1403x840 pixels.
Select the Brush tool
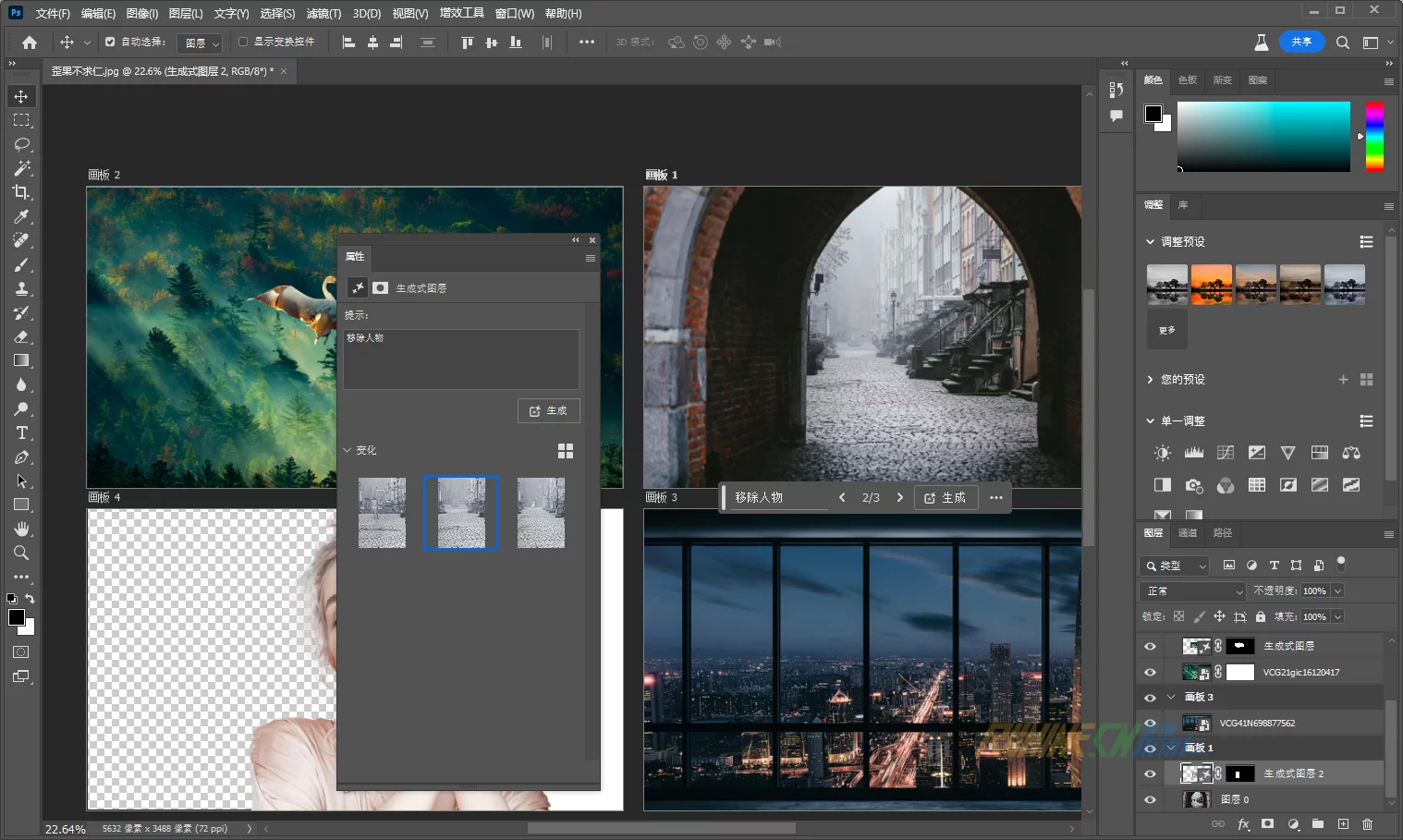click(x=21, y=264)
